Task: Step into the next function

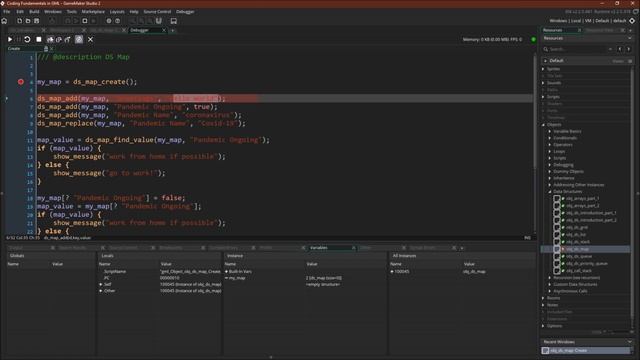Action: point(50,40)
